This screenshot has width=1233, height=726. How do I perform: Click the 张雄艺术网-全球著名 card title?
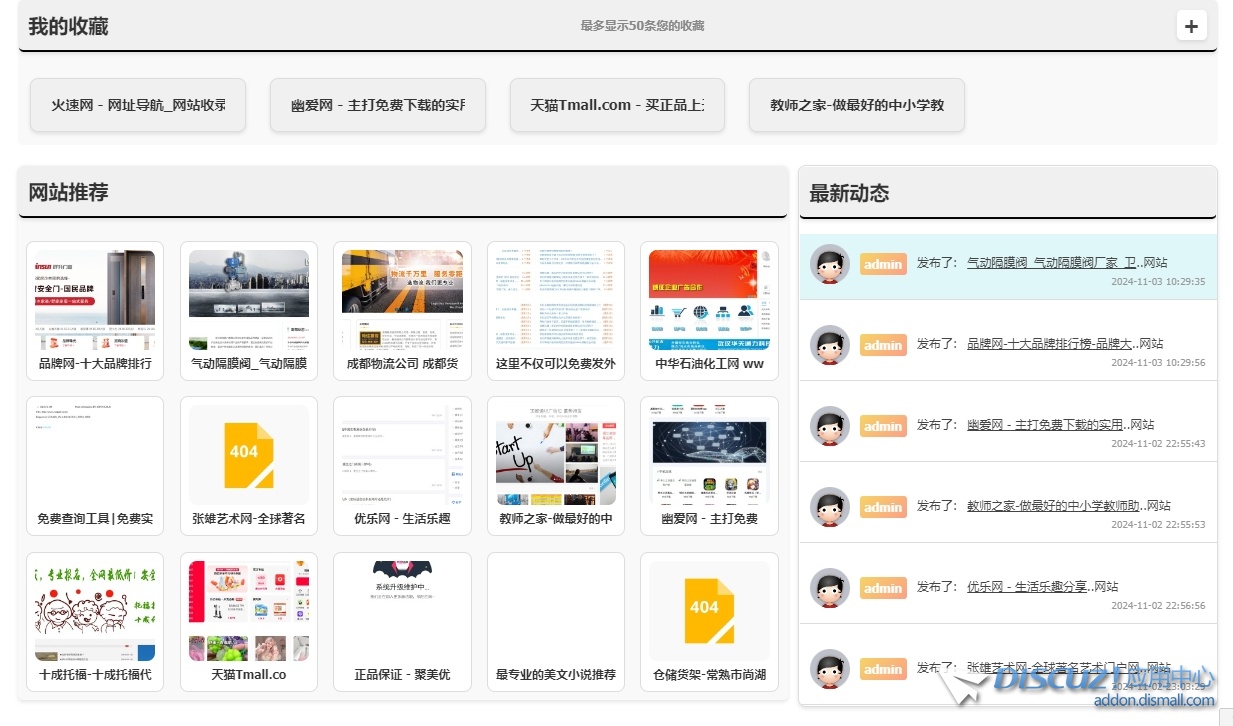click(x=249, y=519)
